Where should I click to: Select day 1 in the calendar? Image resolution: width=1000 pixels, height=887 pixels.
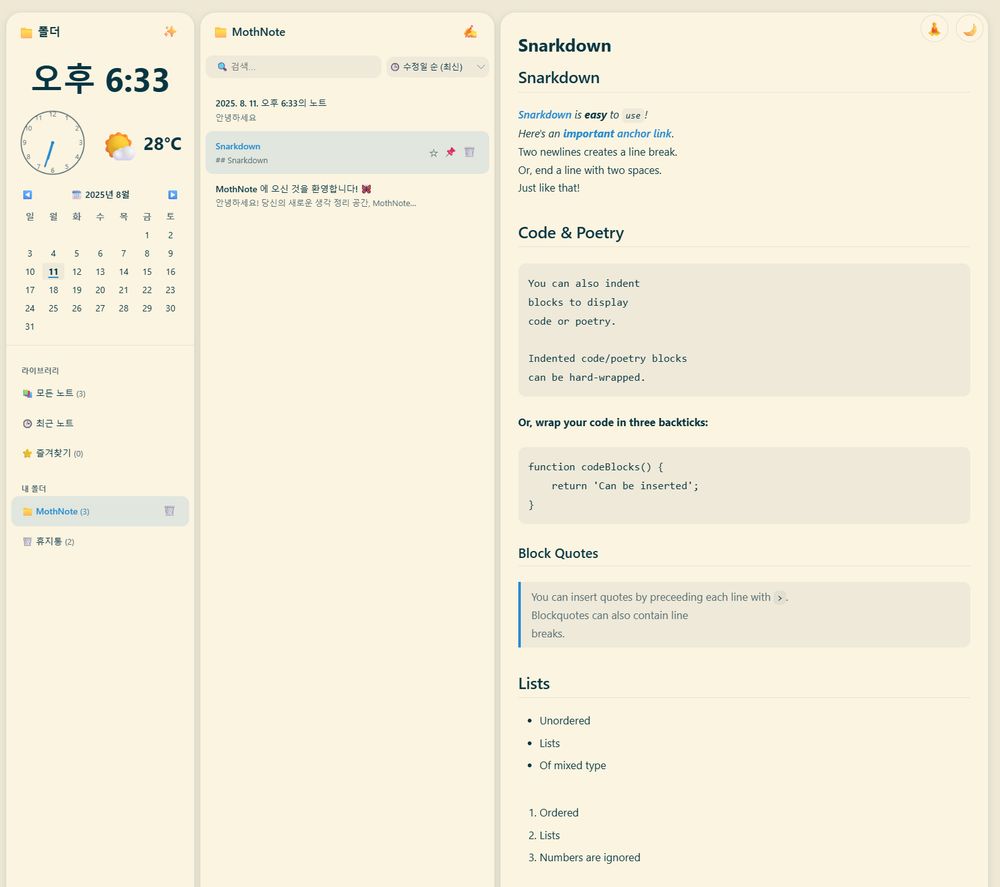coord(147,235)
